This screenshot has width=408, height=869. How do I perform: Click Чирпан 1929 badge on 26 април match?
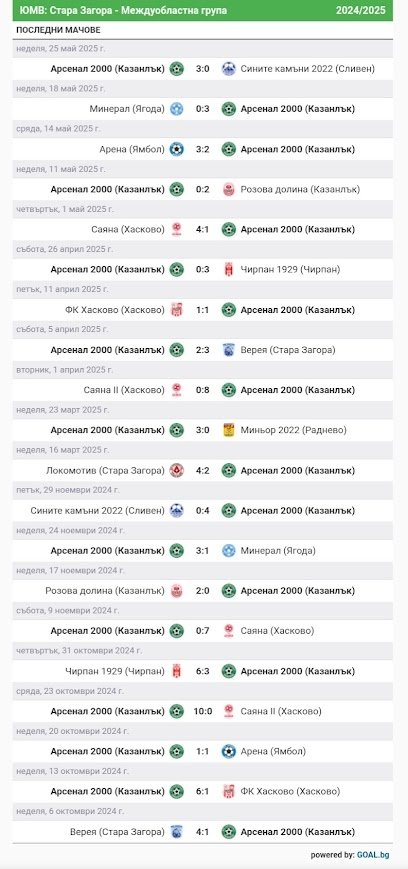228,269
